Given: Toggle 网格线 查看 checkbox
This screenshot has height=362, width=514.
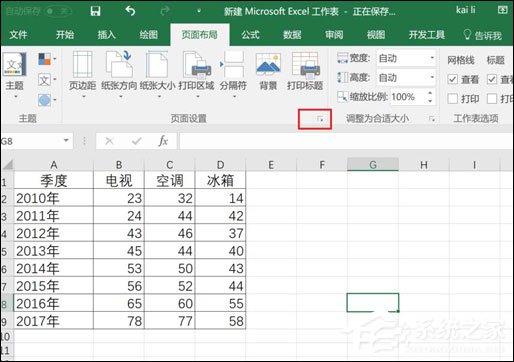Looking at the screenshot, I should [x=452, y=79].
